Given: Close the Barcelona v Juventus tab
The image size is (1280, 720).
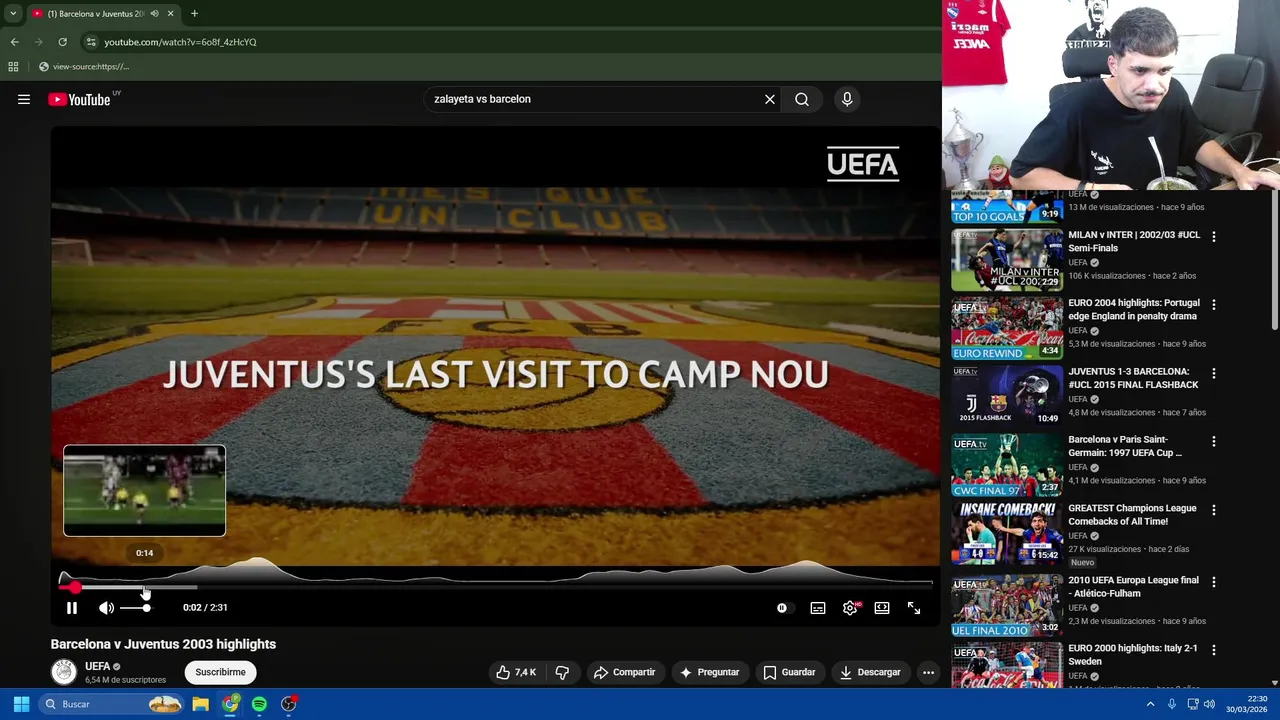Looking at the screenshot, I should (170, 14).
